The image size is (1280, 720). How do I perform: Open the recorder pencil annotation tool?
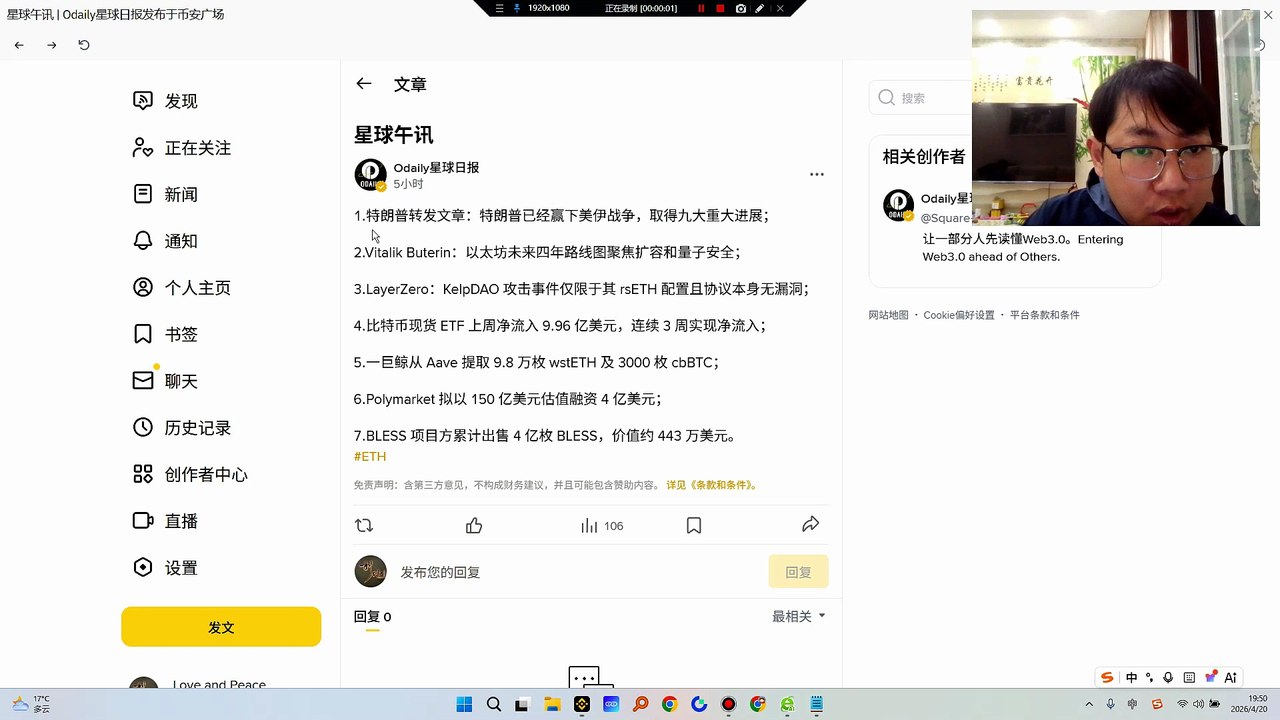point(760,8)
